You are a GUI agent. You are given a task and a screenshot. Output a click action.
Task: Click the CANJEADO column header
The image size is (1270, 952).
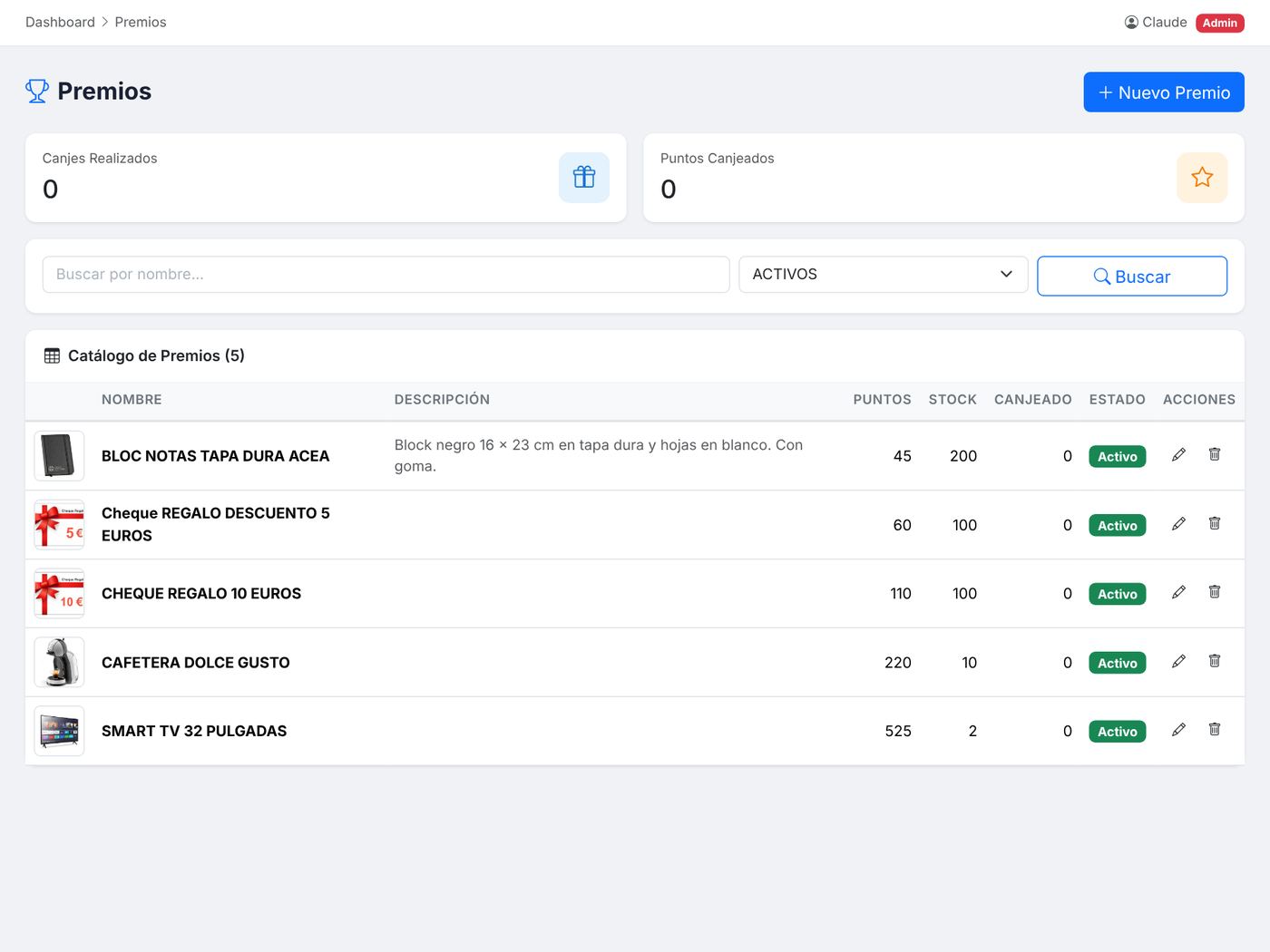[x=1033, y=400]
